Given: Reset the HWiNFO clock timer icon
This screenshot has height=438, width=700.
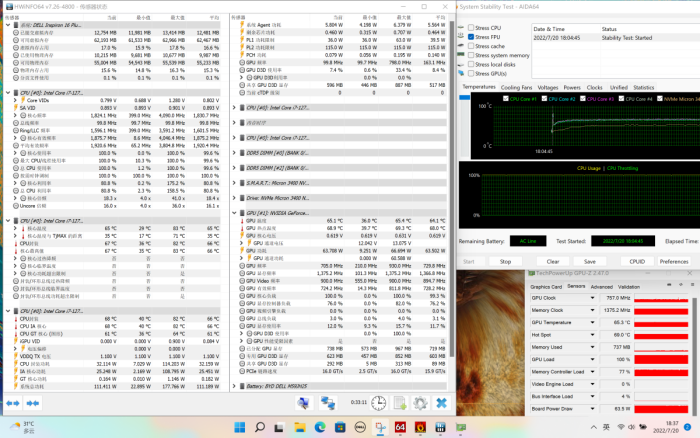Looking at the screenshot, I should pos(378,403).
